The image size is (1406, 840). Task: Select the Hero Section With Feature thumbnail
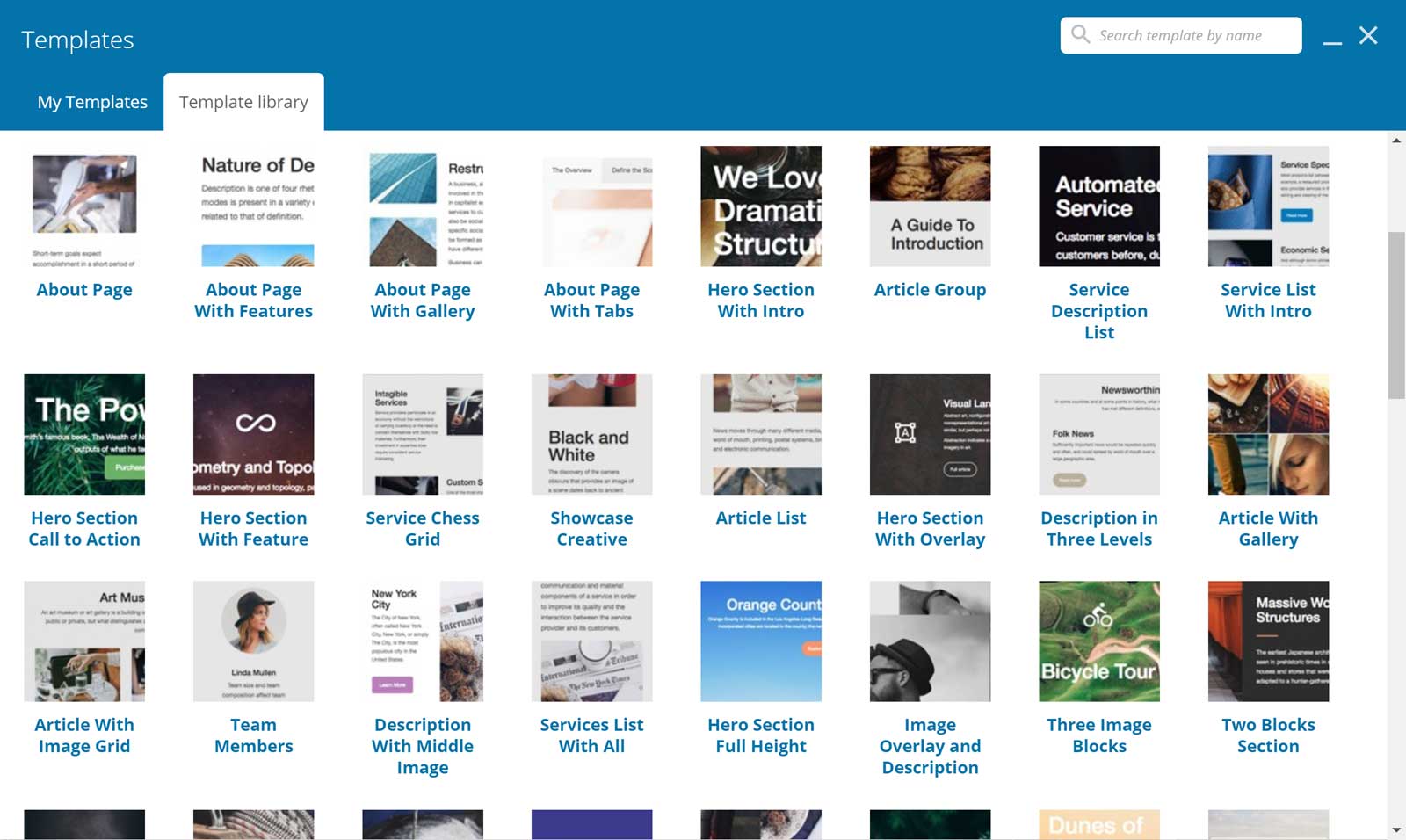[254, 435]
